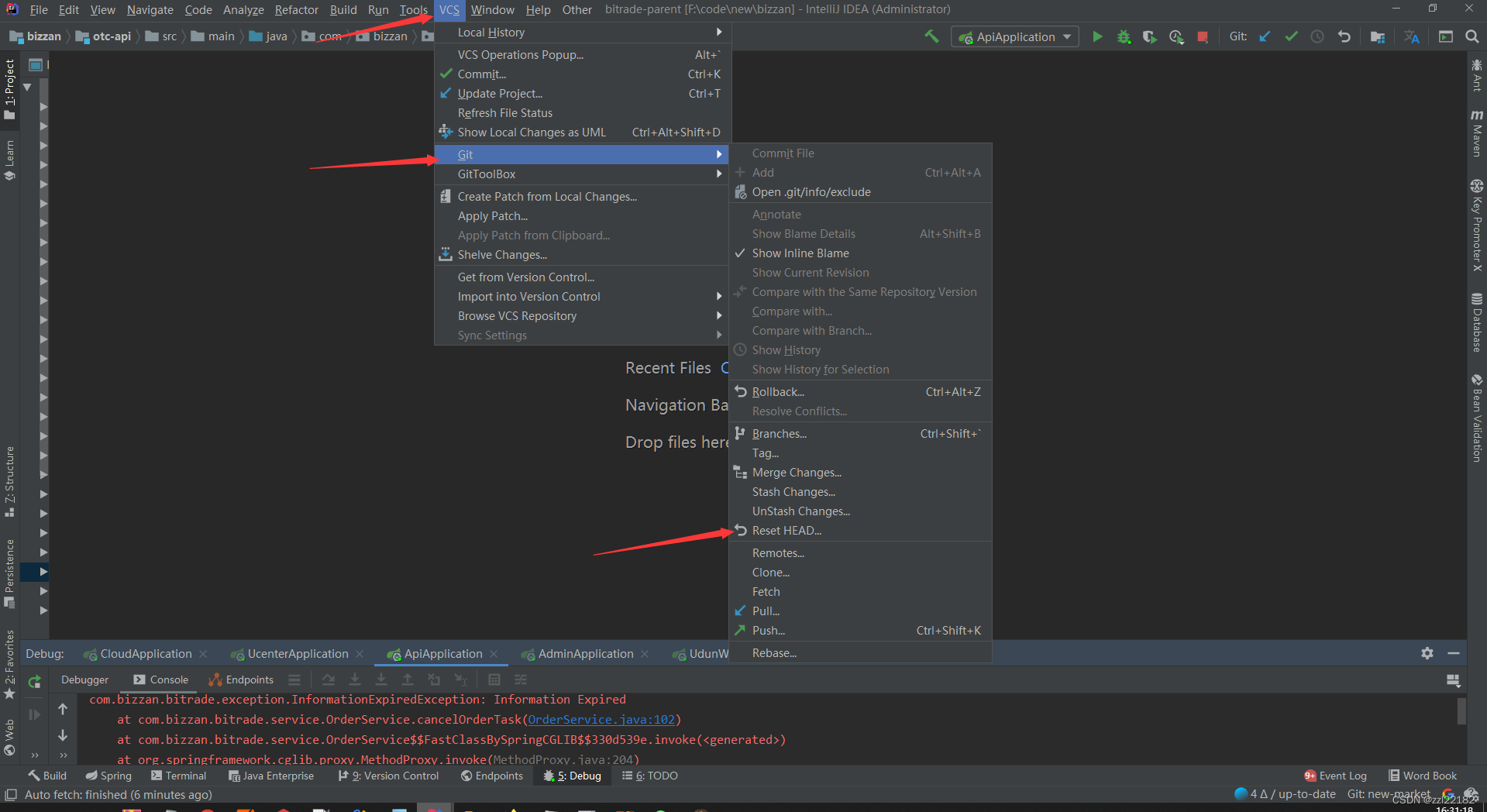1487x812 pixels.
Task: Click the Step Into debug icon
Action: pos(355,680)
